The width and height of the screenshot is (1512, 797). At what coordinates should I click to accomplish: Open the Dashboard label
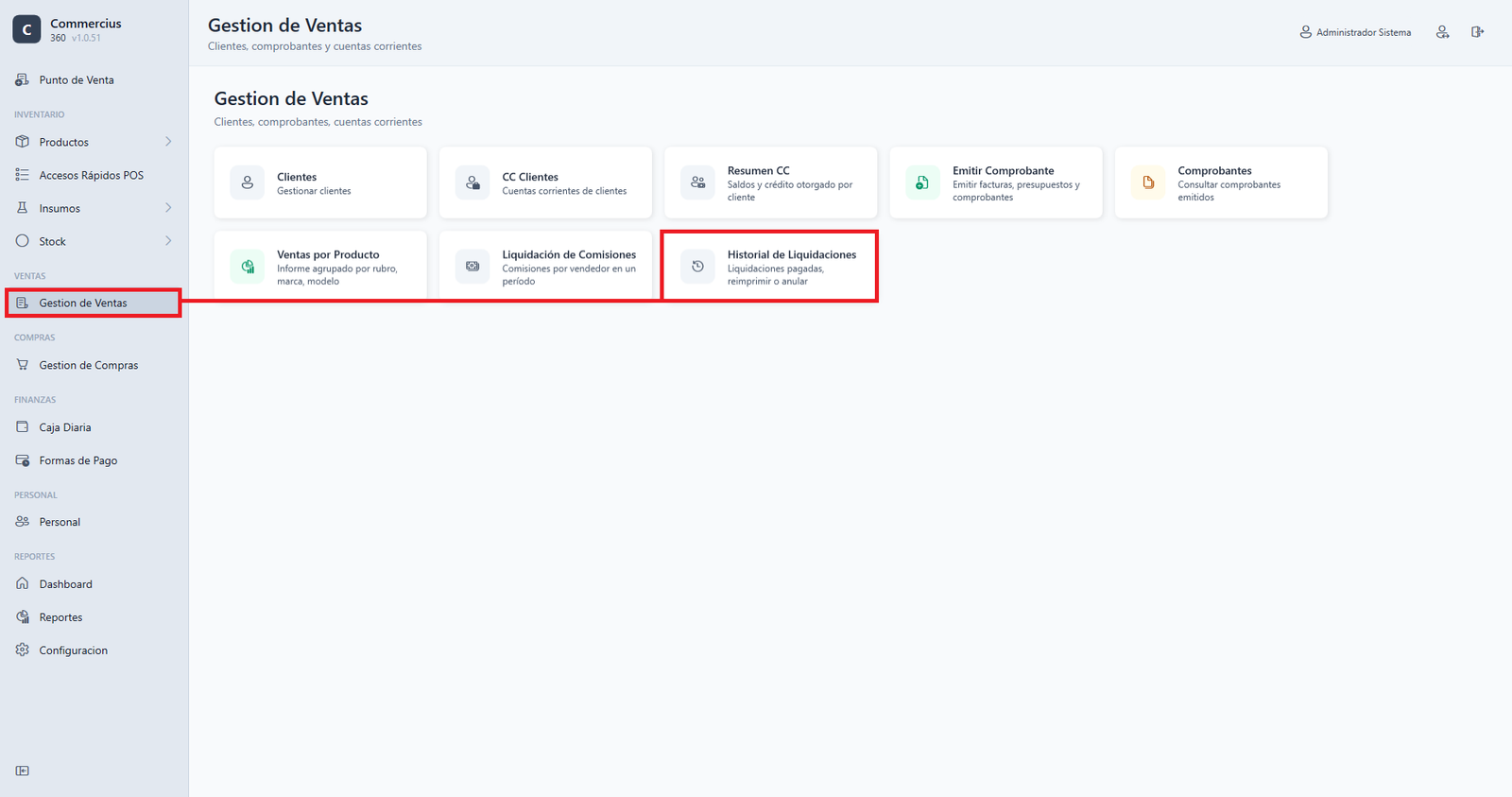point(65,584)
